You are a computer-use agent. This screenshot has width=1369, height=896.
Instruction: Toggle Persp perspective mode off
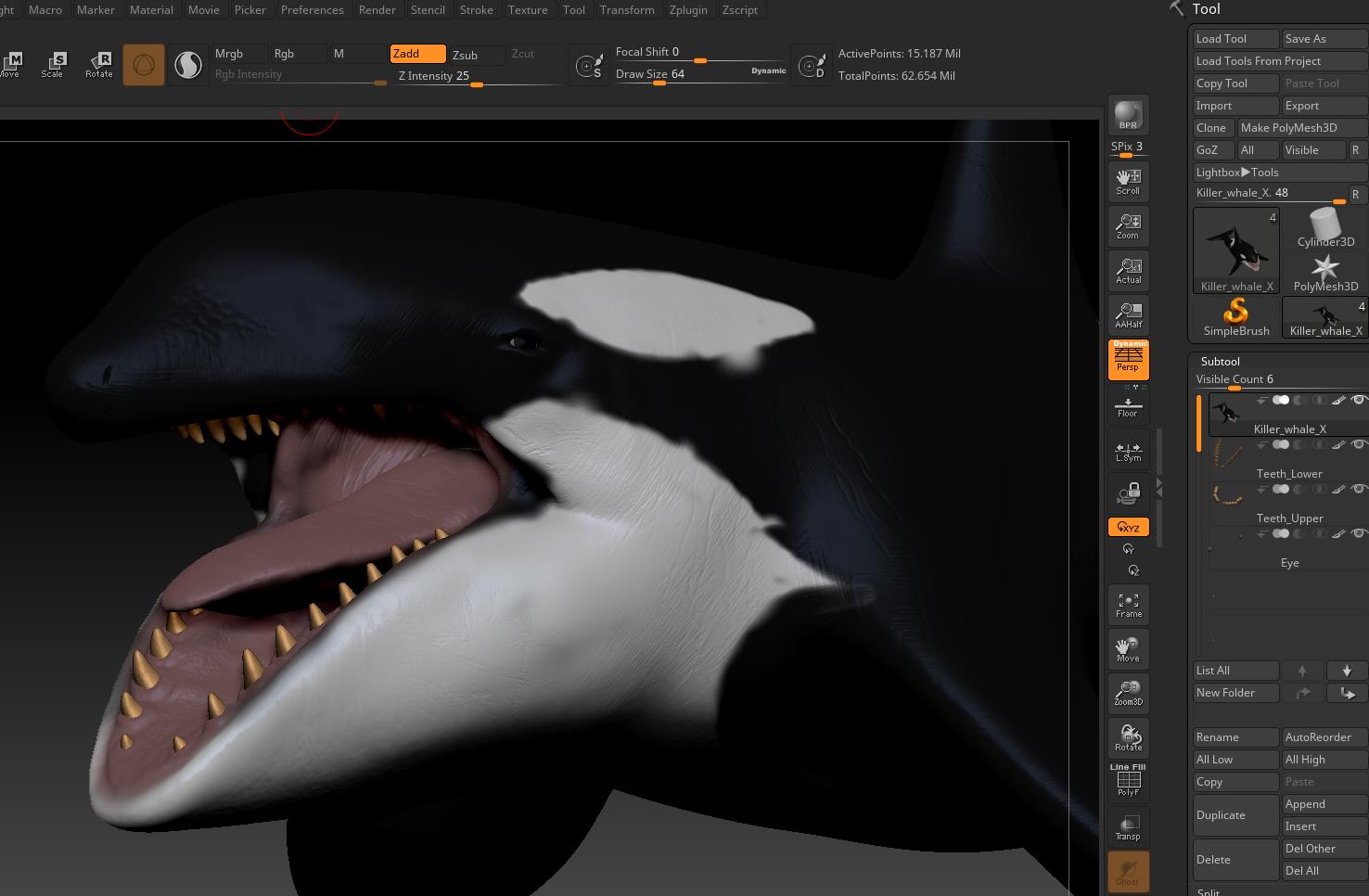(x=1128, y=359)
